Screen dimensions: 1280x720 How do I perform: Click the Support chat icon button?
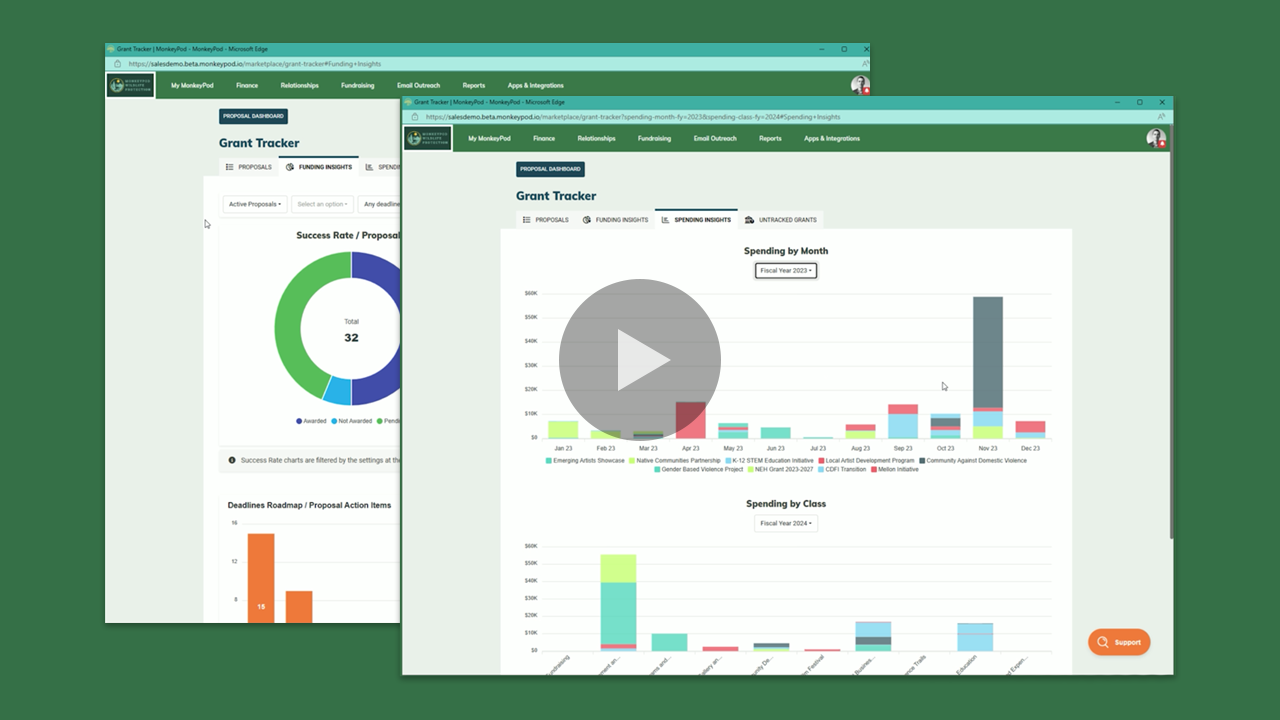click(1119, 642)
